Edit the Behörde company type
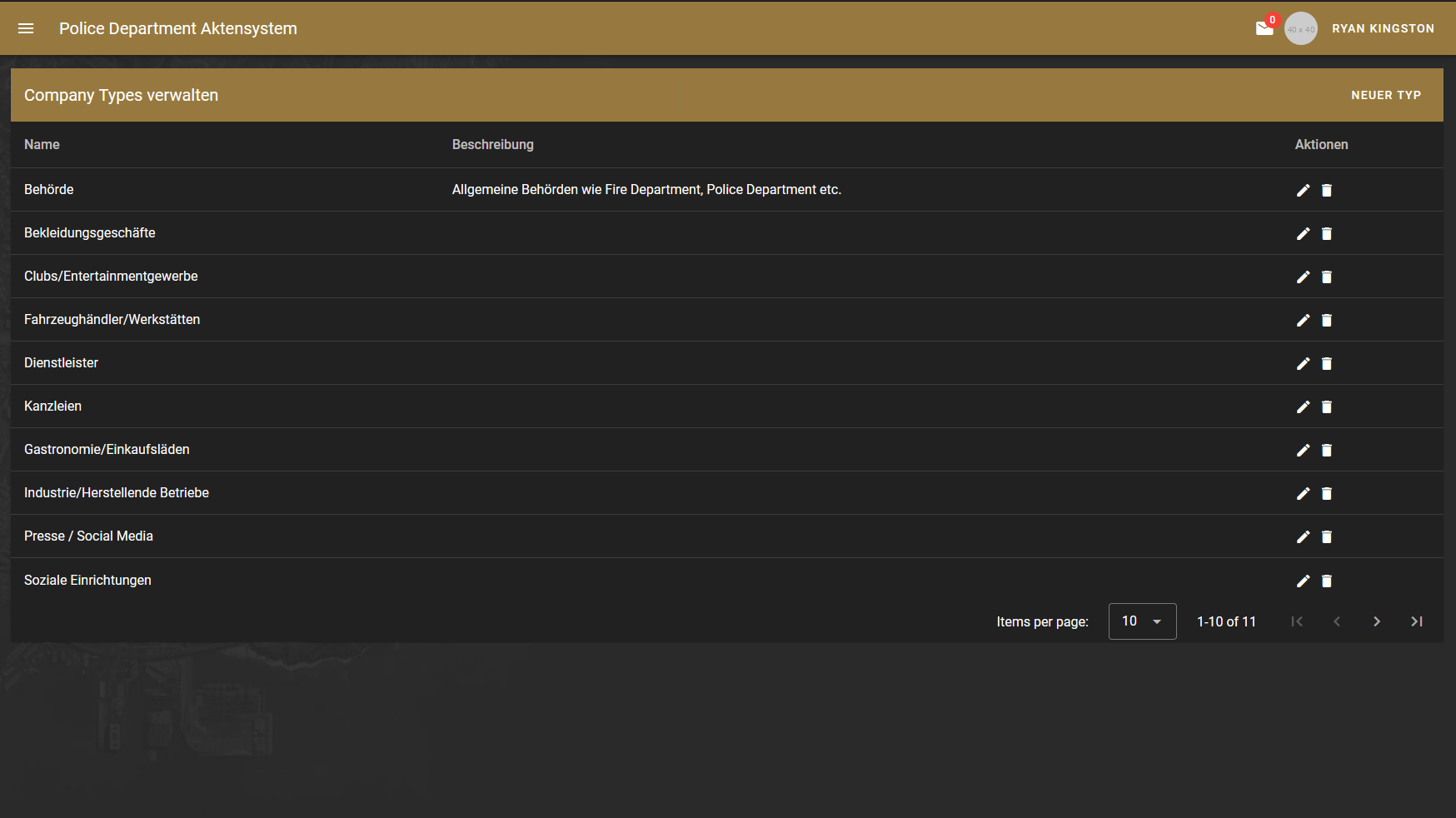Screen dimensions: 1456x818 coord(1304,190)
